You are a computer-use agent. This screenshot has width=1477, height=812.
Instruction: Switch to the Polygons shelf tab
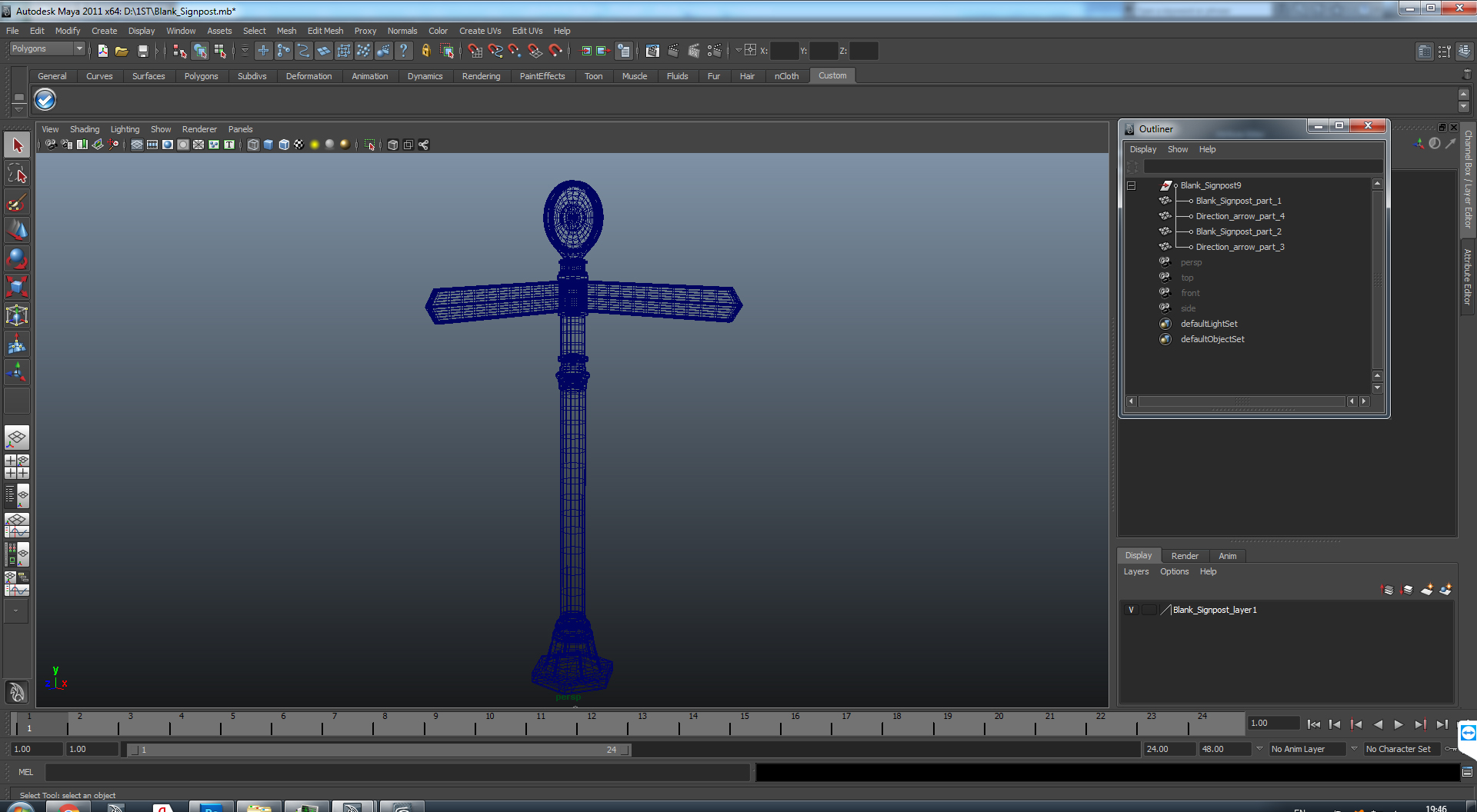pos(201,76)
